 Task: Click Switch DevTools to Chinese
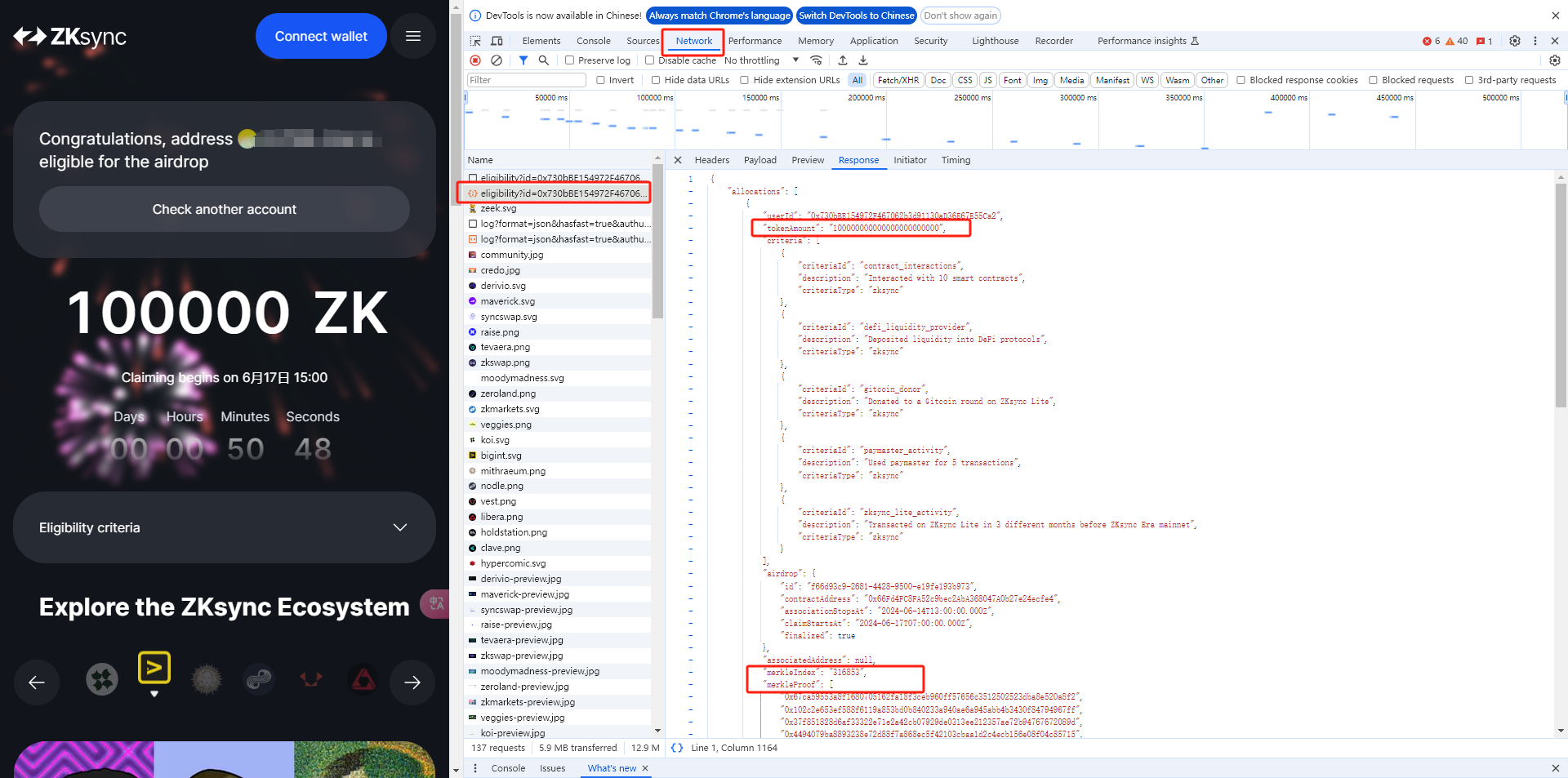(x=857, y=16)
